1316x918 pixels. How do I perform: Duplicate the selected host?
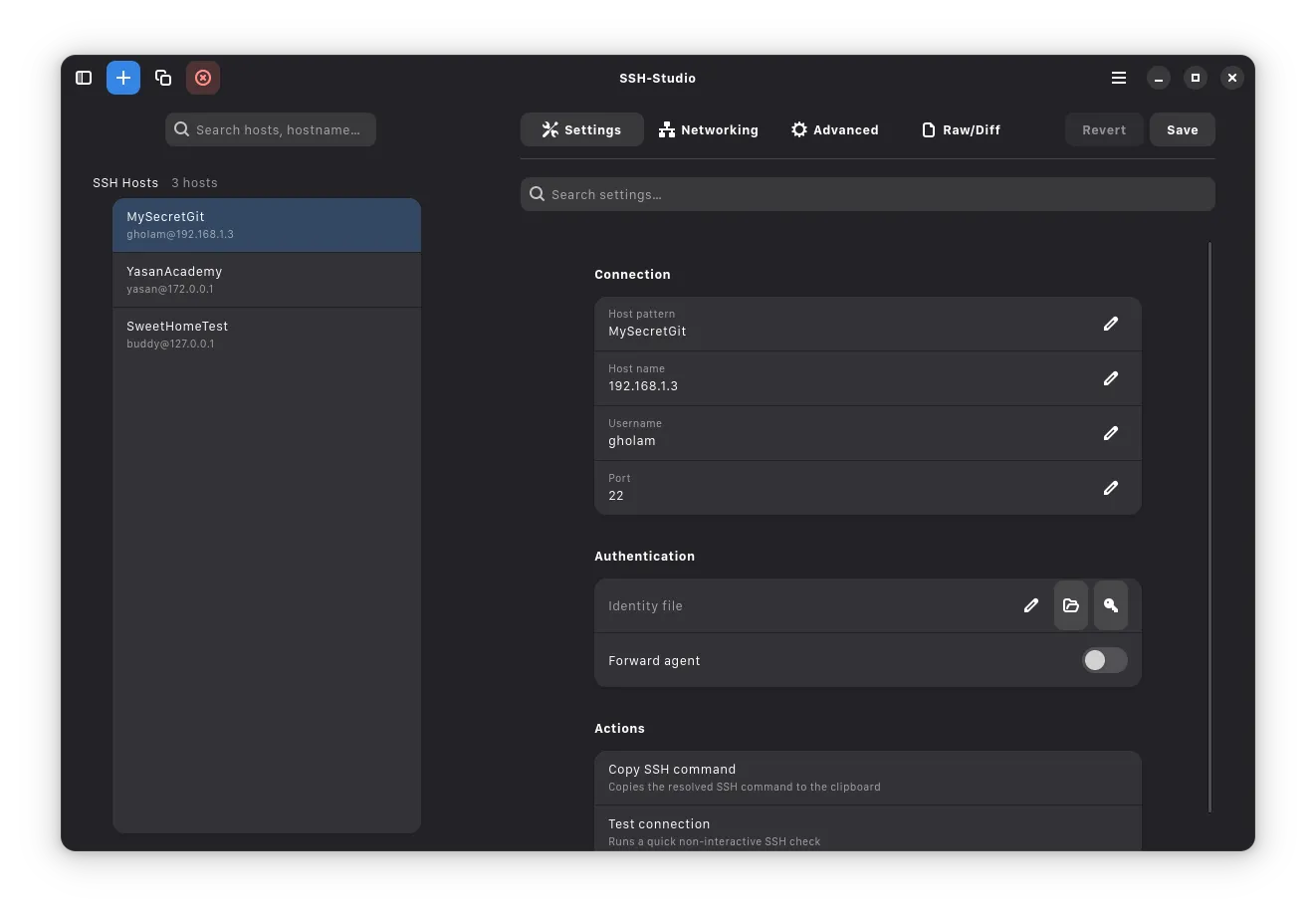tap(163, 78)
